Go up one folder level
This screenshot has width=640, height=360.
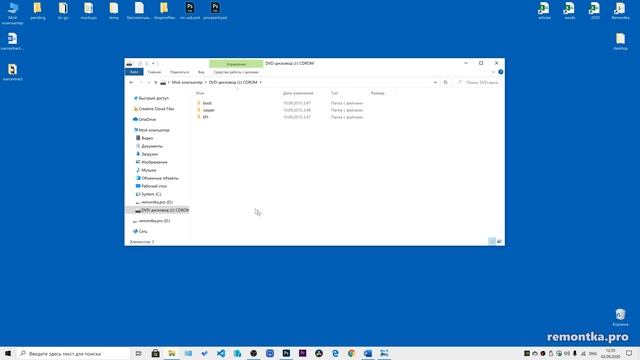coord(156,82)
